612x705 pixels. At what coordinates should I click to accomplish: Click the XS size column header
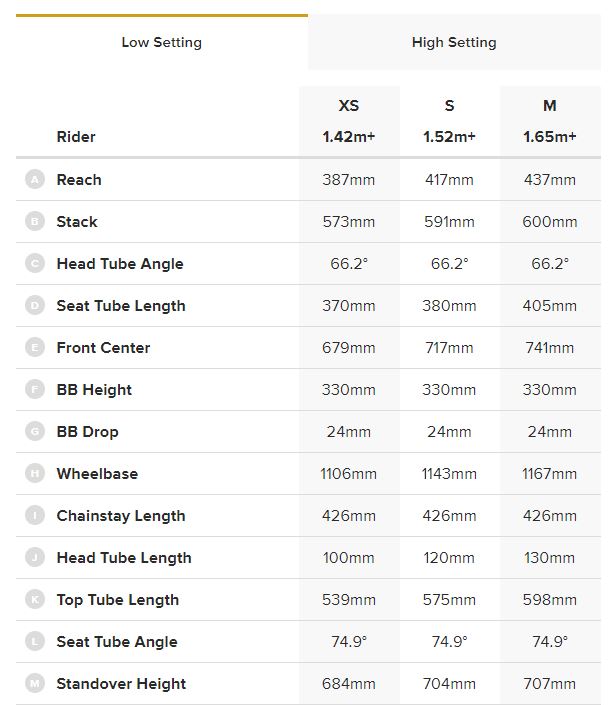pos(349,106)
